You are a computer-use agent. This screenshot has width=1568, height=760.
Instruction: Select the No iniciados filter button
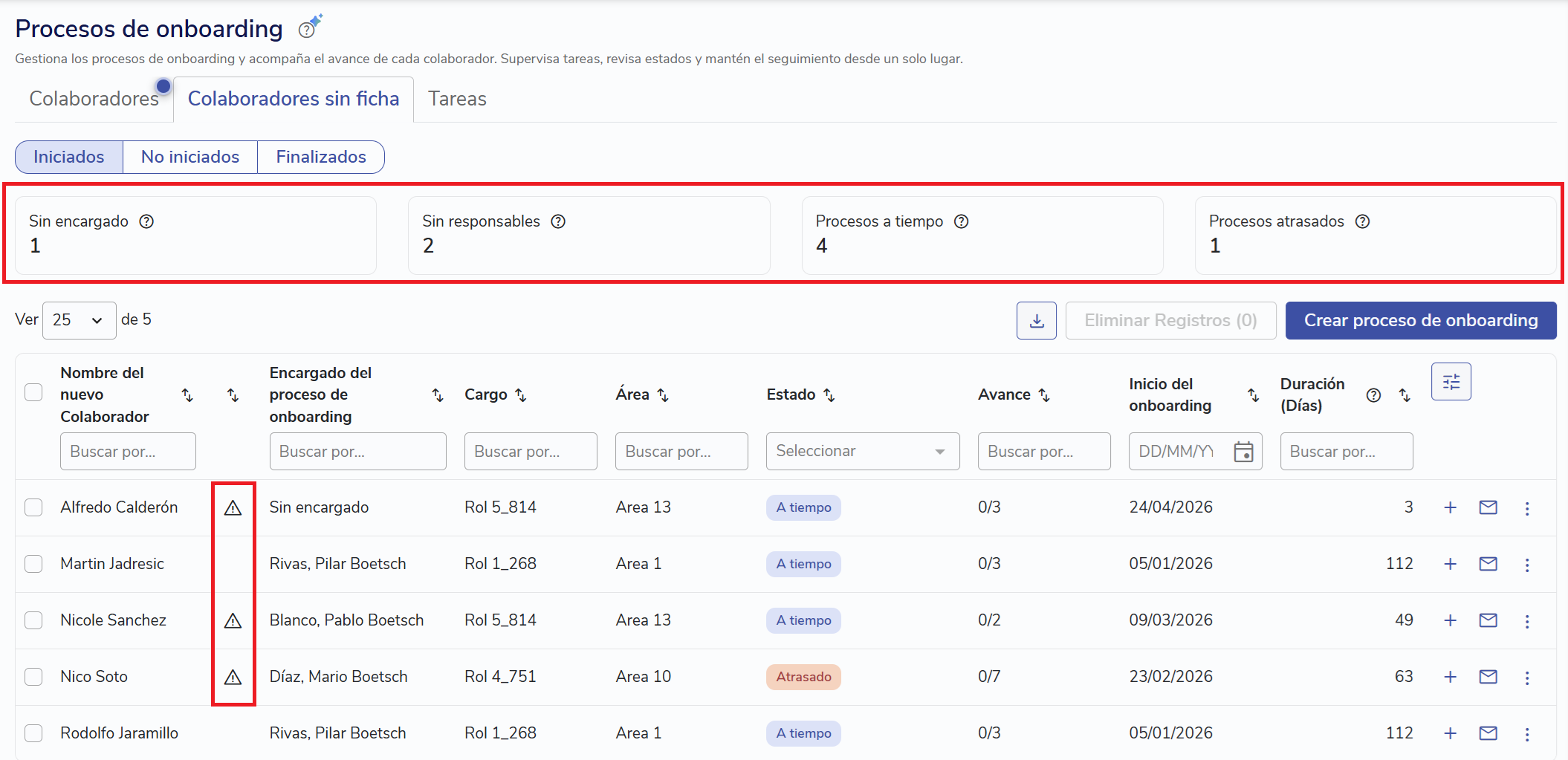190,157
